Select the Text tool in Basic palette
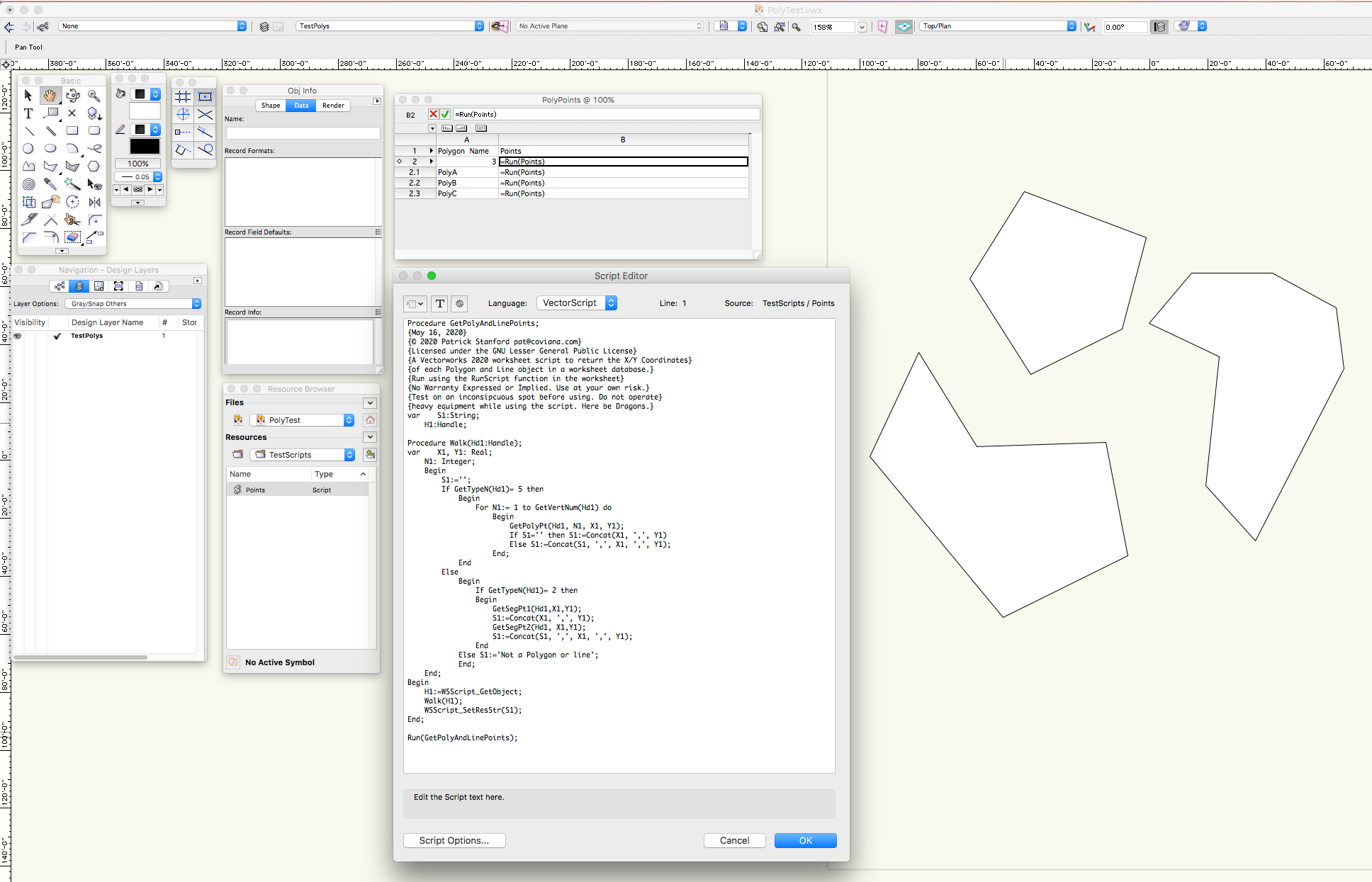 click(x=28, y=113)
